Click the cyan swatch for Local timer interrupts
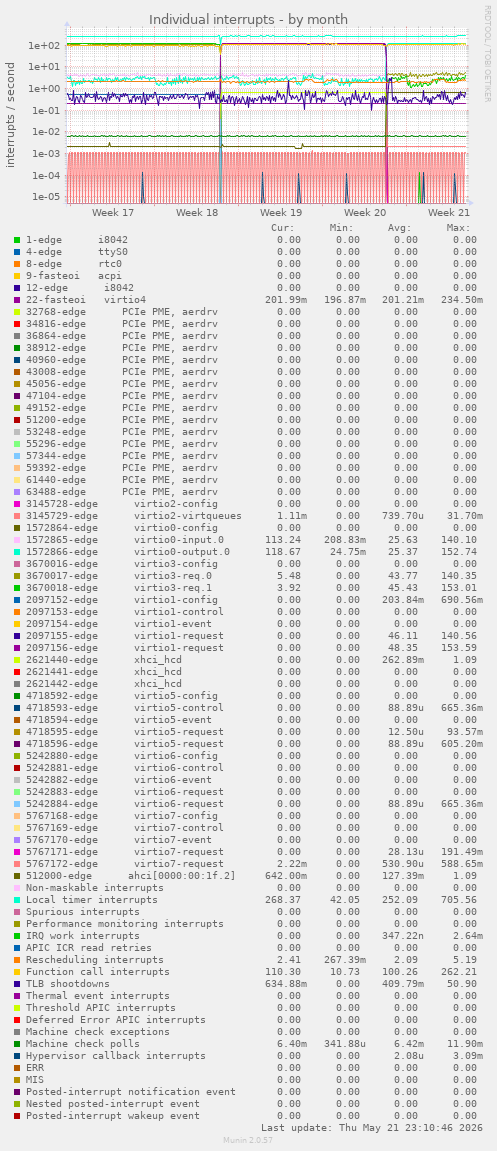Viewport: 497px width, 1151px height. click(x=16, y=900)
